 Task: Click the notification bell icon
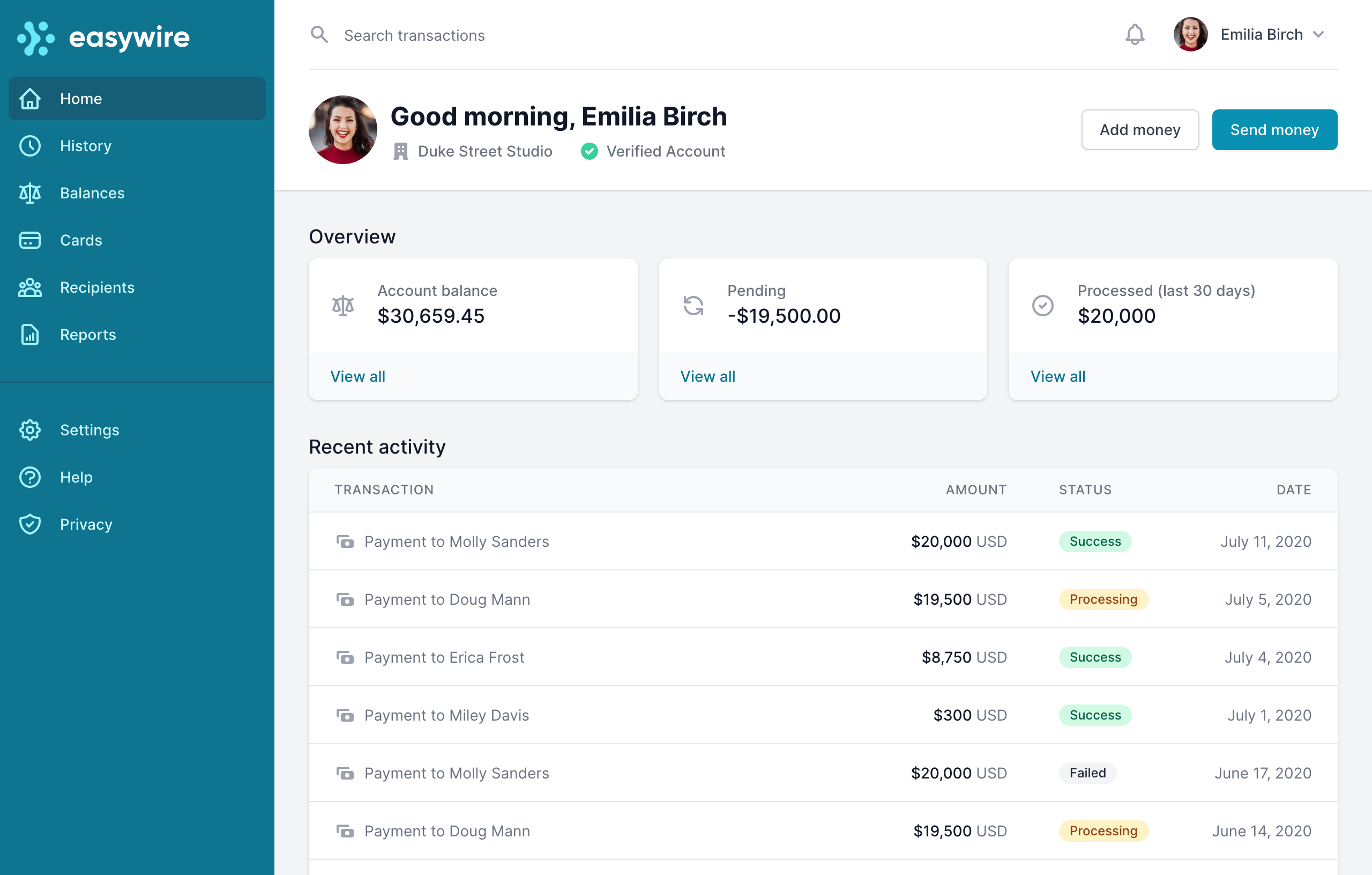pyautogui.click(x=1135, y=35)
